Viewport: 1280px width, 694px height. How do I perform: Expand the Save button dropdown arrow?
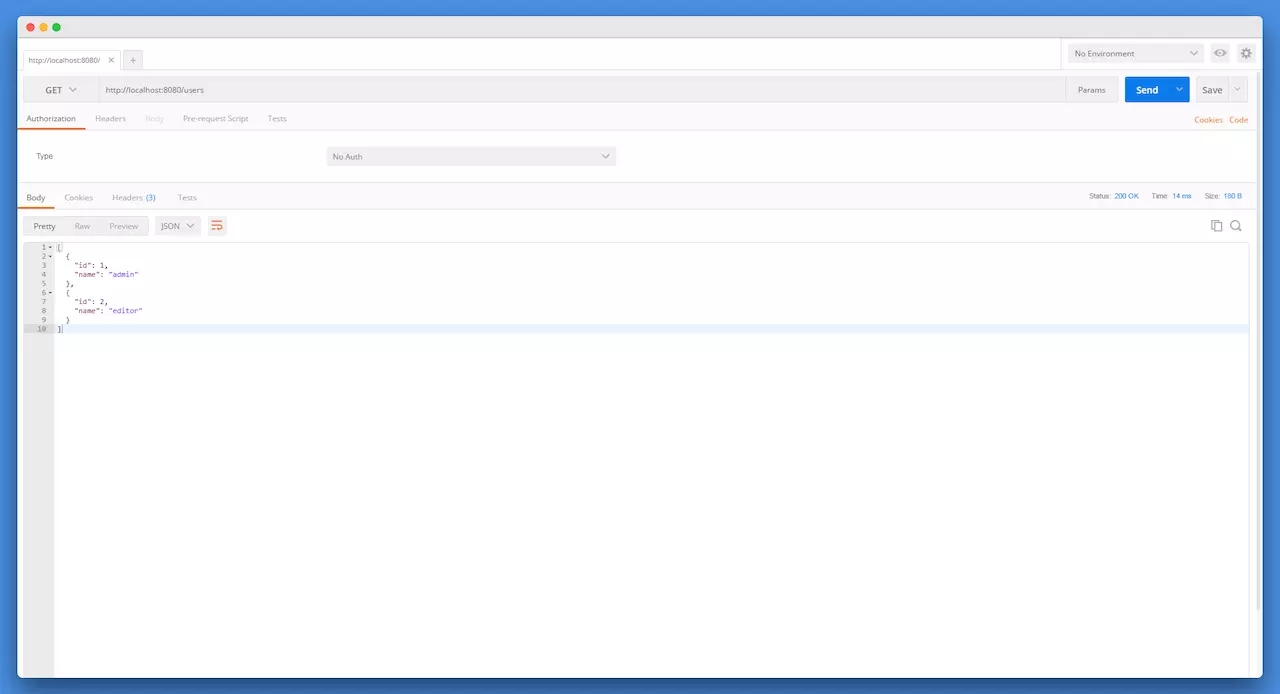click(x=1238, y=90)
